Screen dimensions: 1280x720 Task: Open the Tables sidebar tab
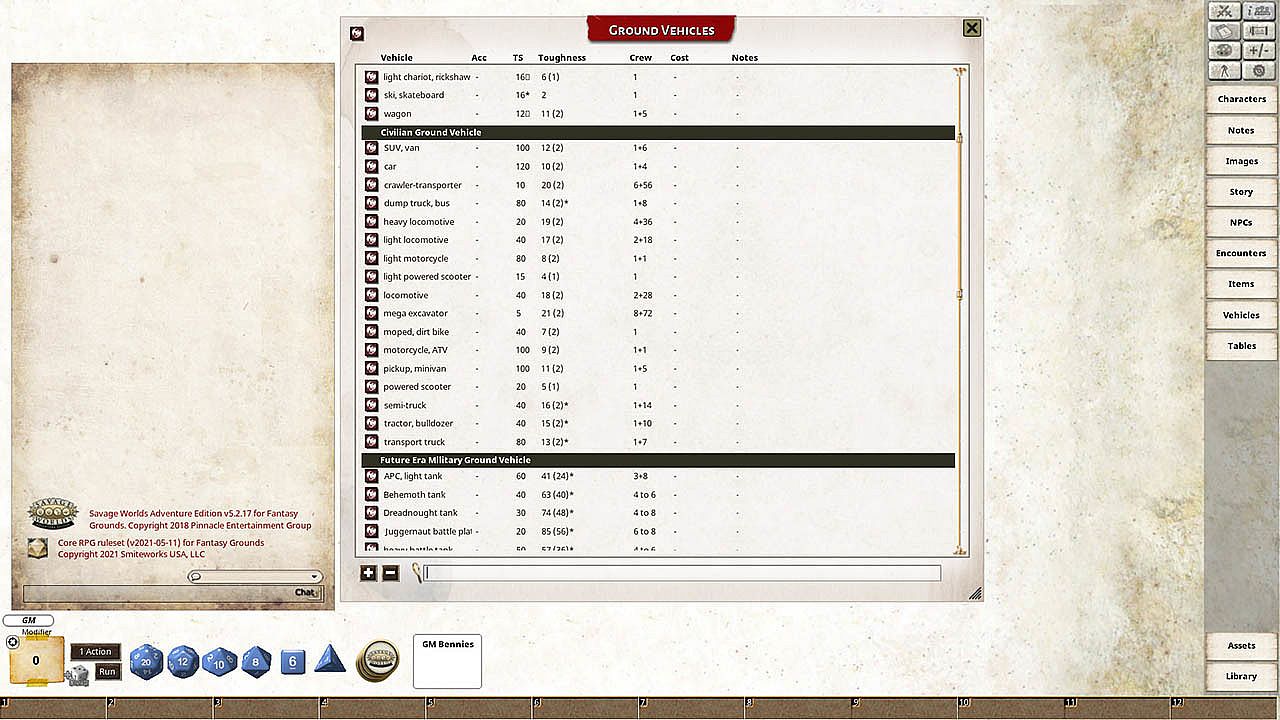[1241, 346]
